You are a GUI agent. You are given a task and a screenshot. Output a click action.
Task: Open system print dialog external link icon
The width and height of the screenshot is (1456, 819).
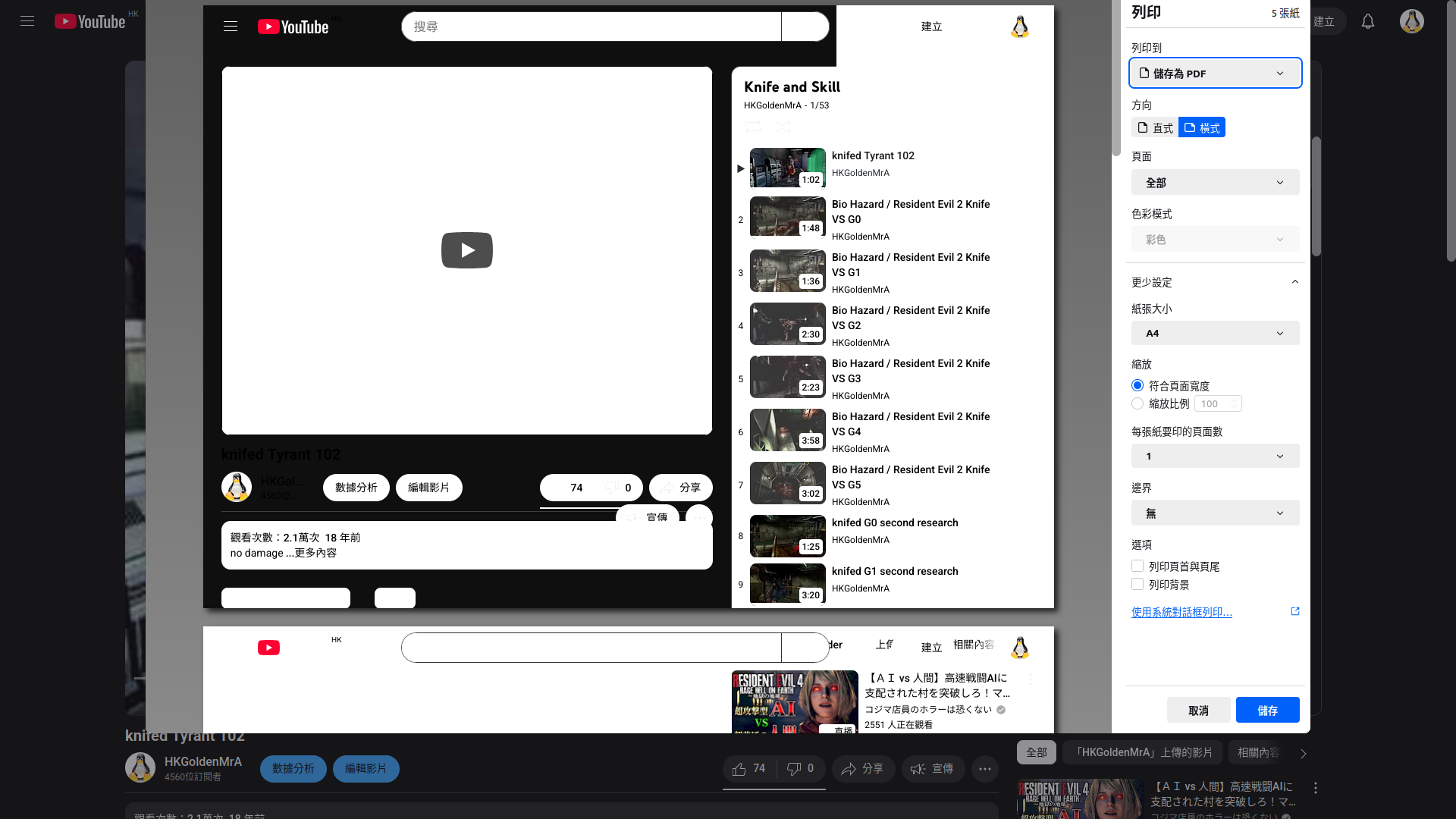pyautogui.click(x=1295, y=611)
